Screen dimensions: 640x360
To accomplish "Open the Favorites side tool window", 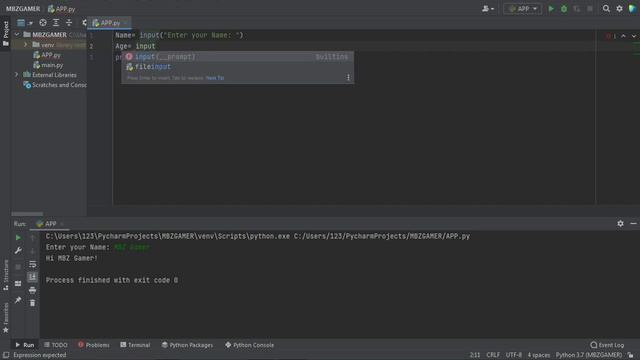I will (6, 318).
